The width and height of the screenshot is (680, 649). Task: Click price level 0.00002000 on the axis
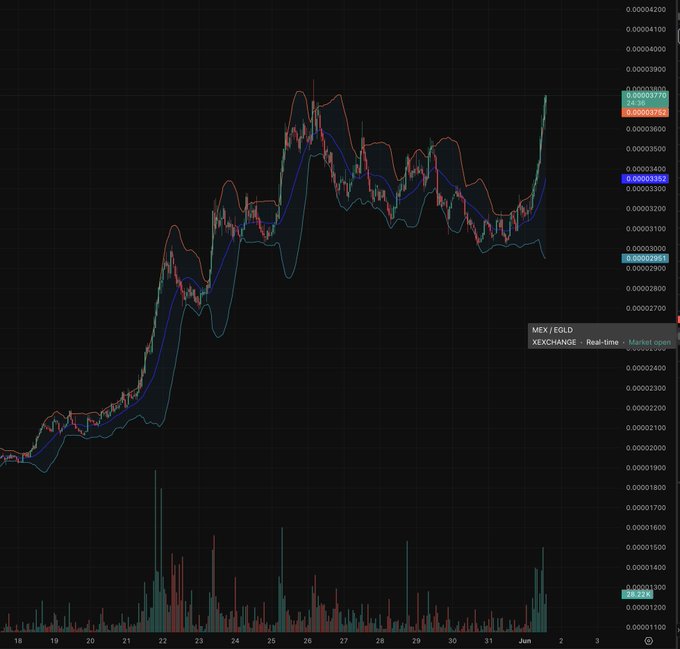coord(646,448)
